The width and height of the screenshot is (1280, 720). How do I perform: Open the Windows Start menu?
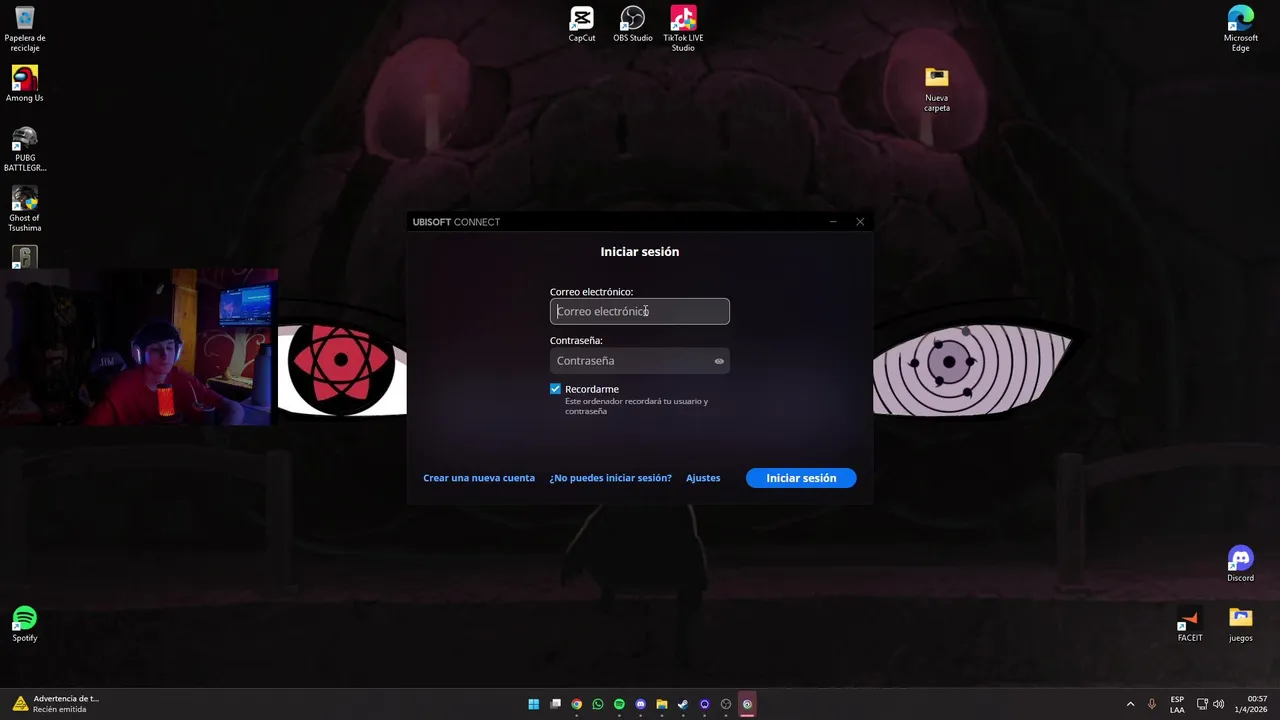click(x=534, y=704)
